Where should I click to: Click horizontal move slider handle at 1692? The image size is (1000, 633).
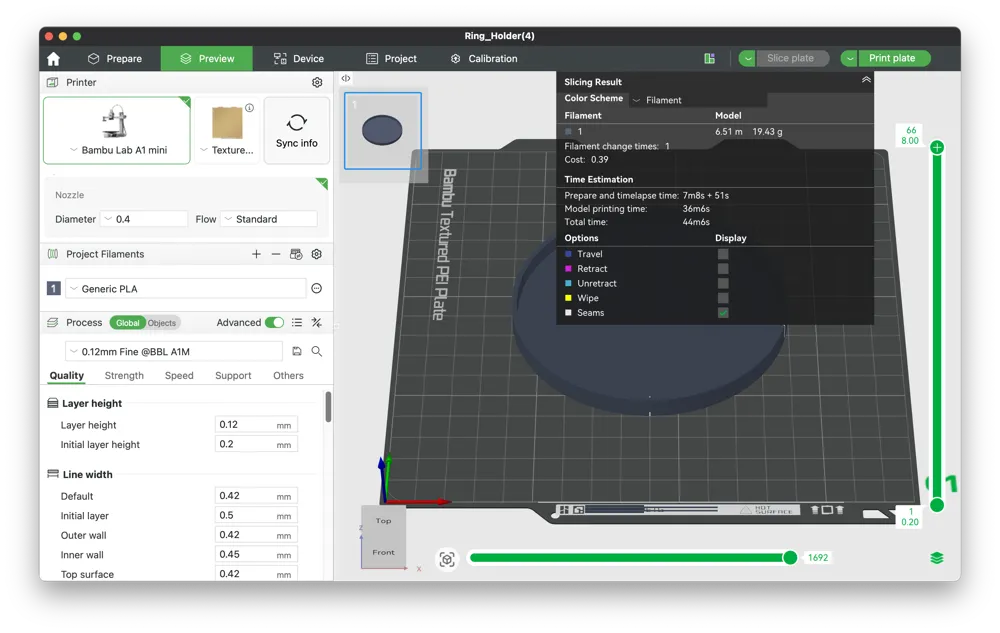click(x=790, y=558)
